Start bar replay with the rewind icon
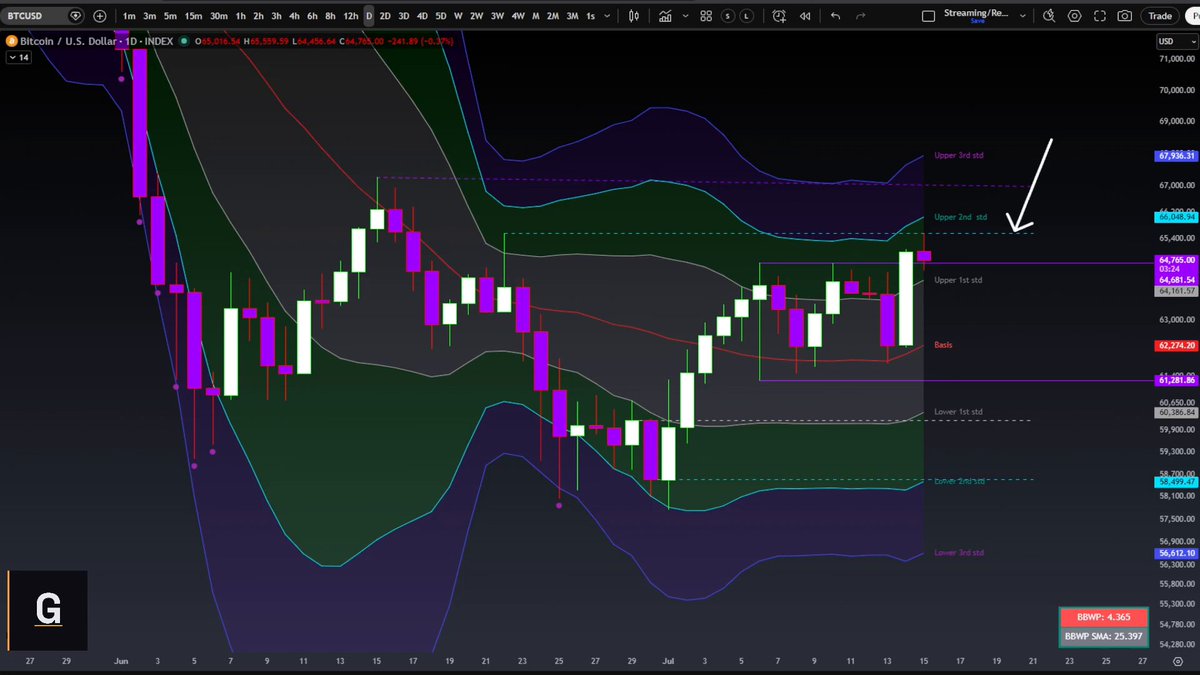Viewport: 1200px width, 675px height. pos(807,16)
